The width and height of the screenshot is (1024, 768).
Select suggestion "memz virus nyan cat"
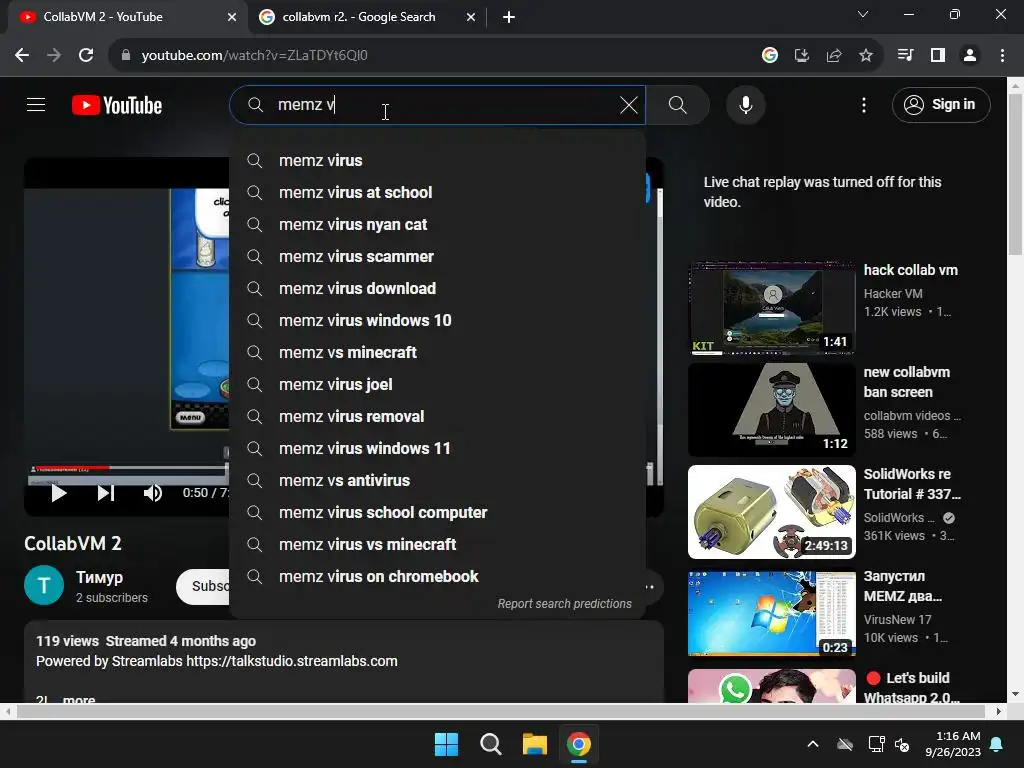[x=437, y=225]
